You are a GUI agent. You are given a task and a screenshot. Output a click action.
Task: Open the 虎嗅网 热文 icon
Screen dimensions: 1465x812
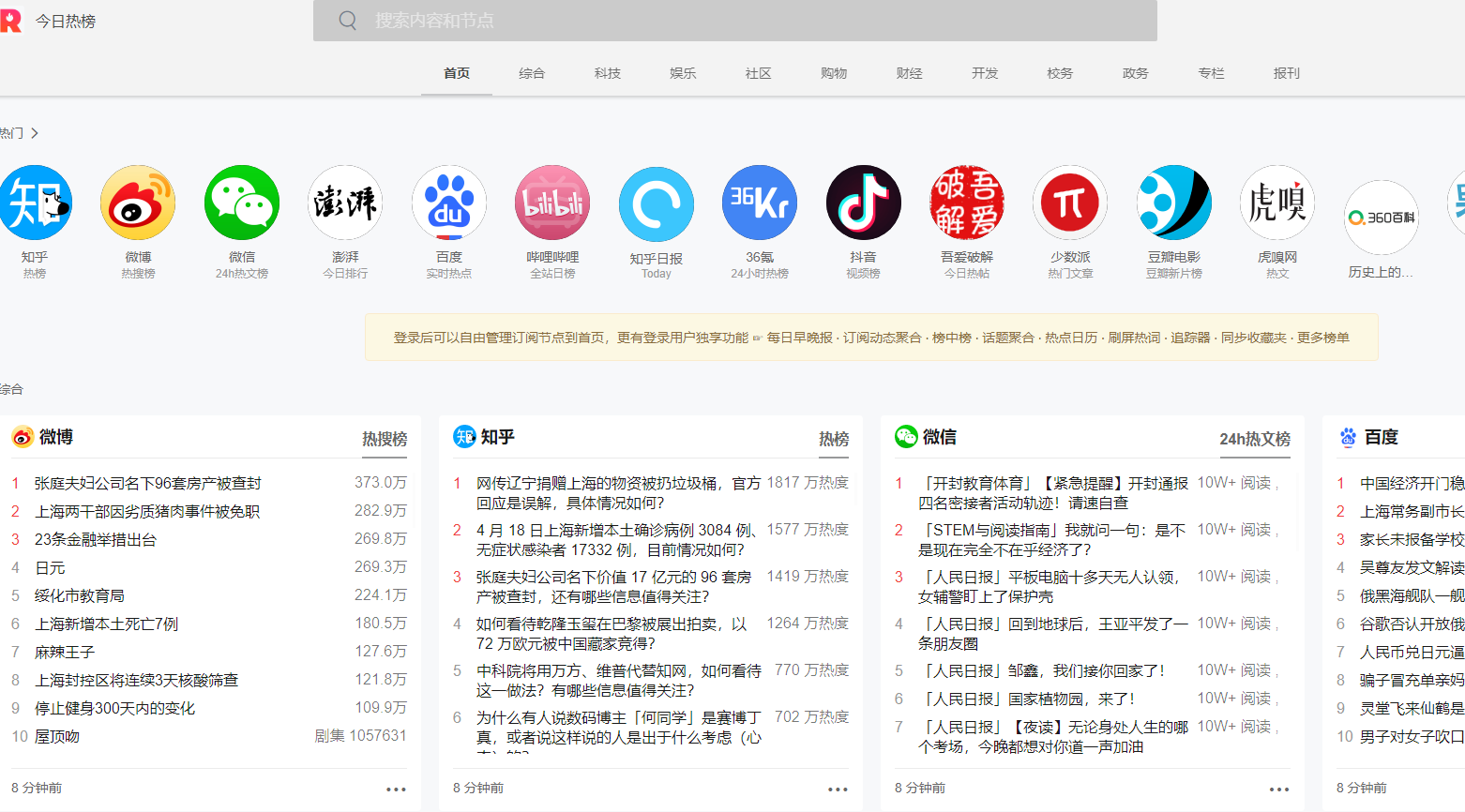tap(1277, 203)
